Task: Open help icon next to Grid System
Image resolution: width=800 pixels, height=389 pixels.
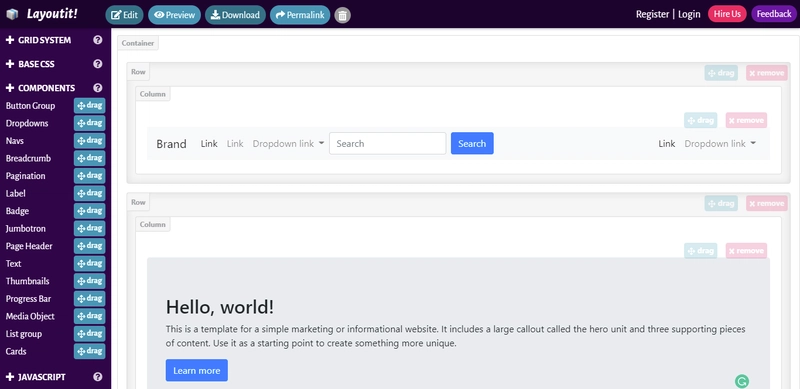Action: [98, 40]
